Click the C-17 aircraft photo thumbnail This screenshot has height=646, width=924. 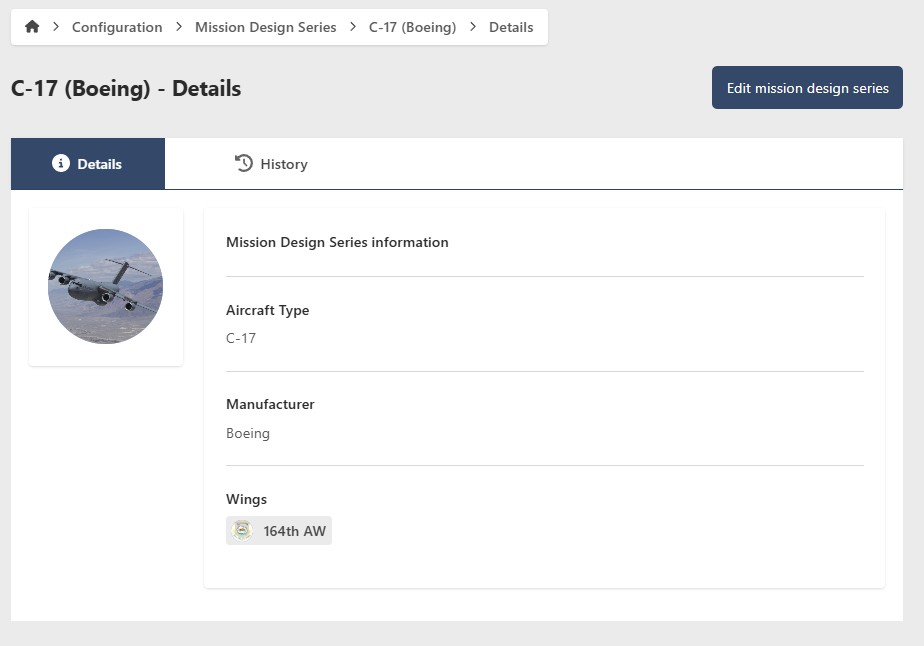pos(105,286)
